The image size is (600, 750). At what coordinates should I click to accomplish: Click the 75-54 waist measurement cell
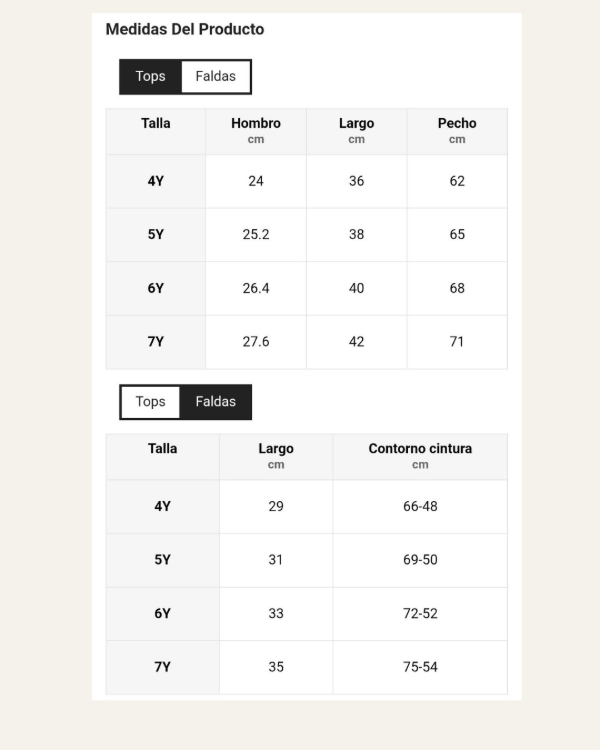[x=420, y=667]
